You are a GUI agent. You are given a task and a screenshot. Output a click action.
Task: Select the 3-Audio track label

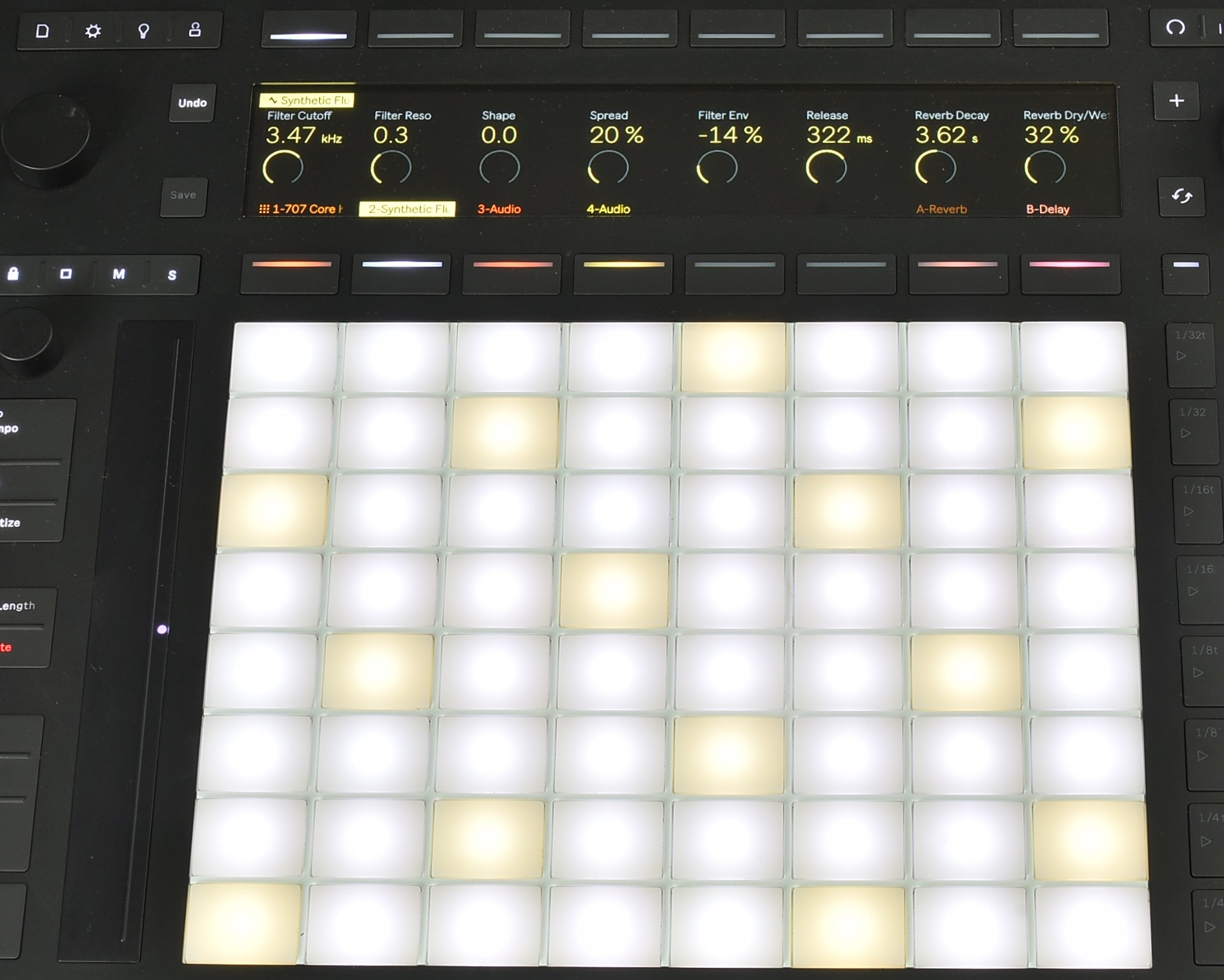click(x=499, y=209)
